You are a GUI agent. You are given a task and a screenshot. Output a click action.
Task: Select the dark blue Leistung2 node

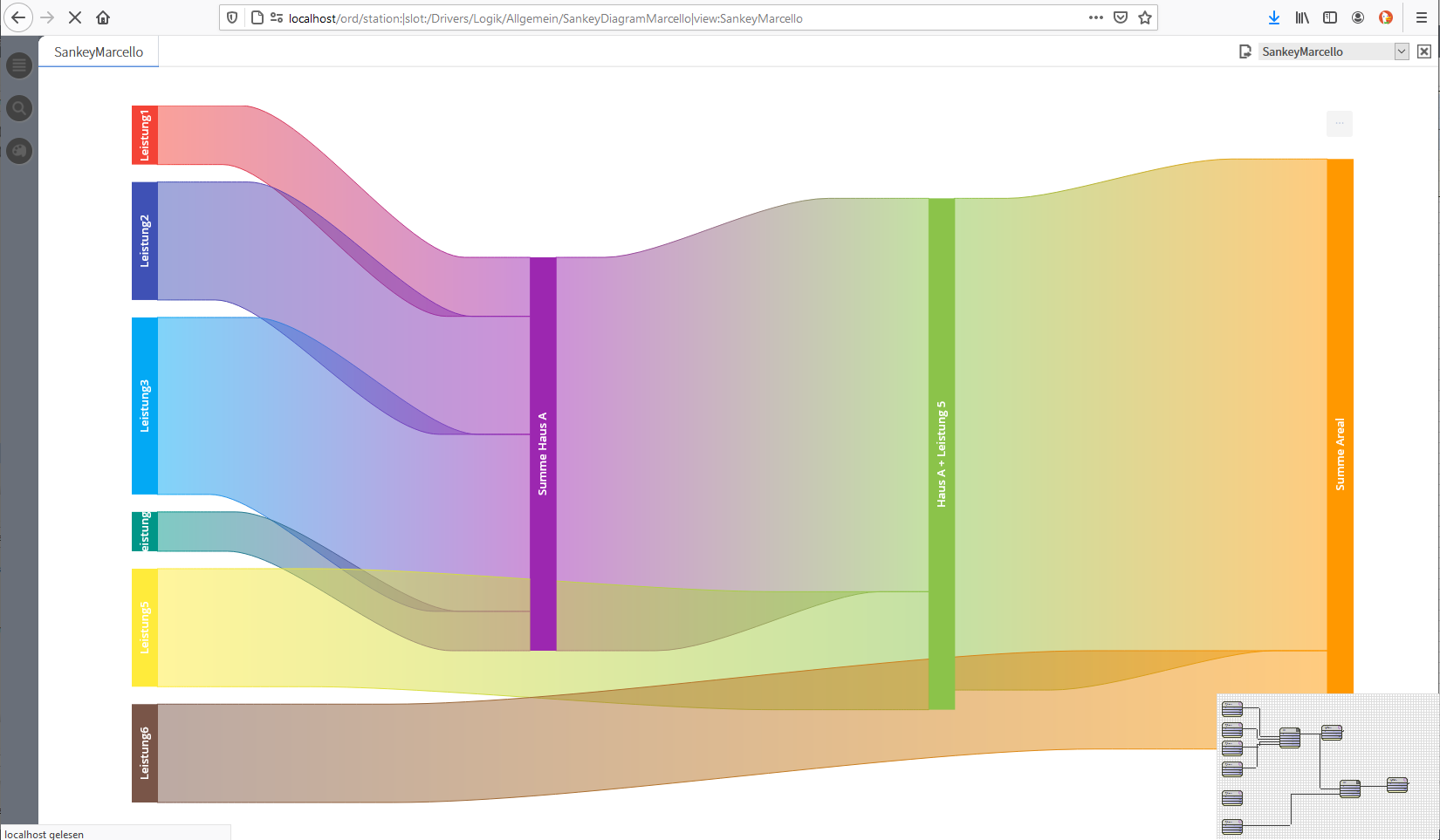[x=145, y=241]
